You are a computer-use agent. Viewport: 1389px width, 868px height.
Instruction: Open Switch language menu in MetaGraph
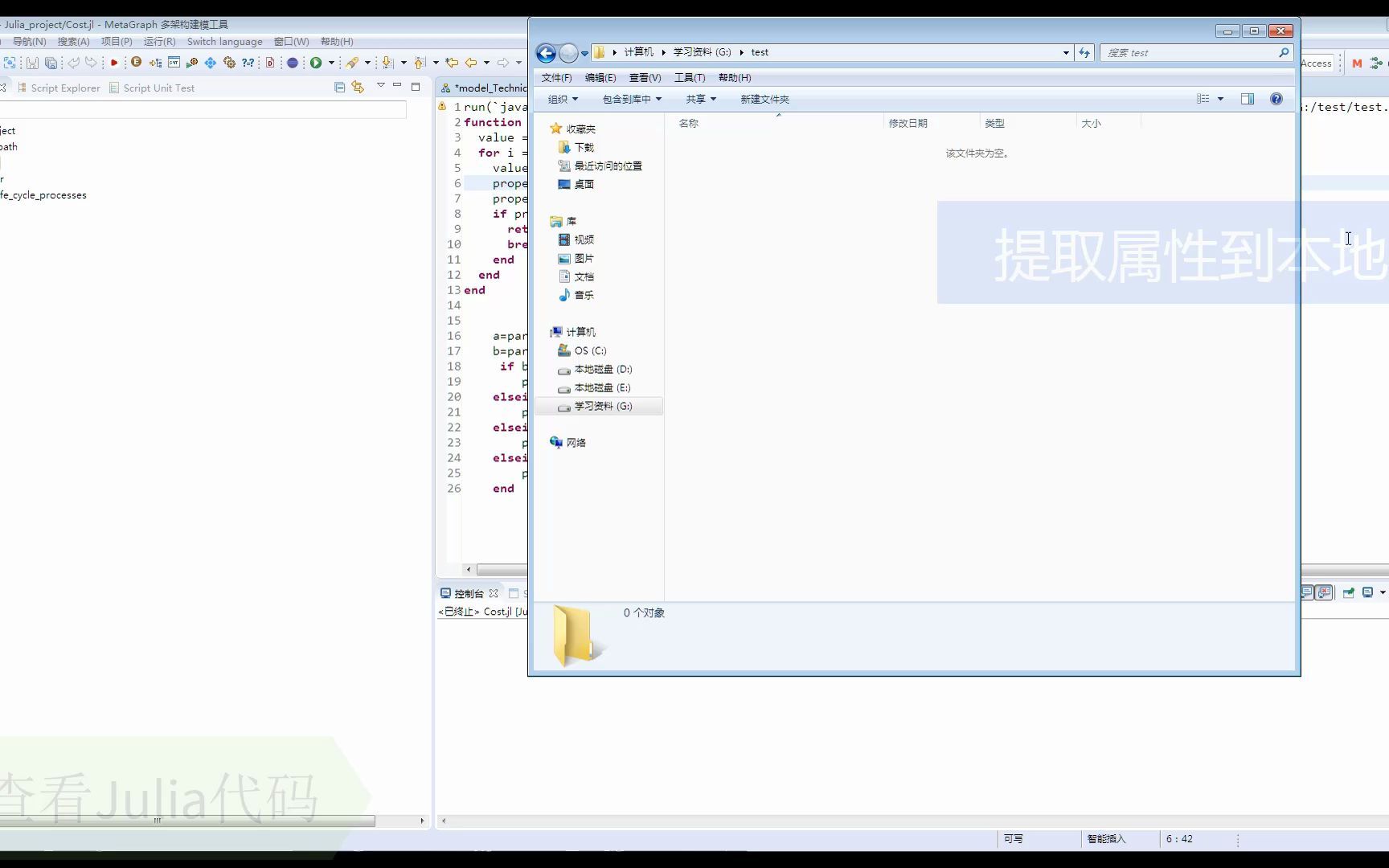[x=225, y=42]
